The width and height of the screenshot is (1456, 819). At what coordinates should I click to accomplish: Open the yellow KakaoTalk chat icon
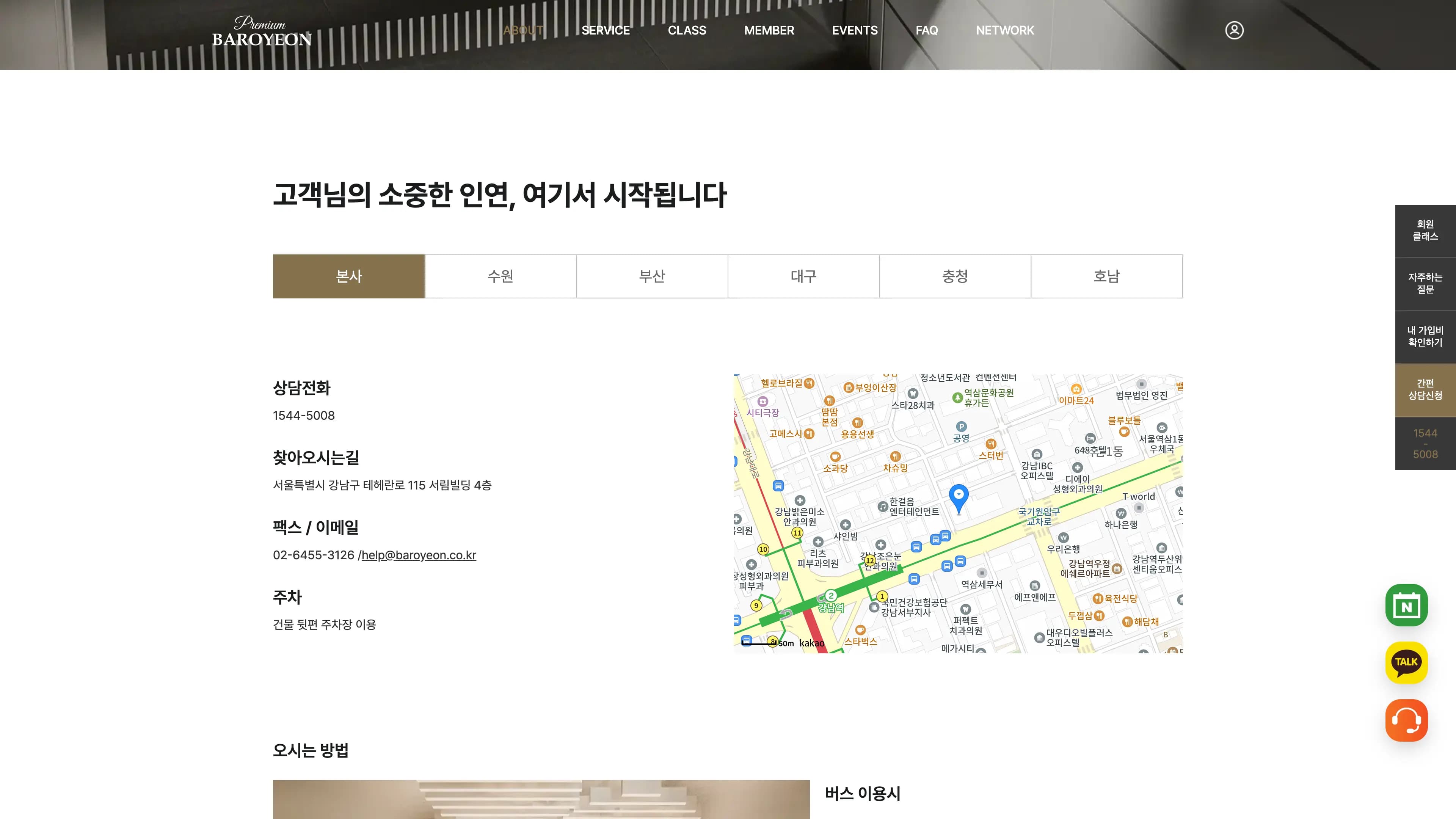click(x=1407, y=662)
